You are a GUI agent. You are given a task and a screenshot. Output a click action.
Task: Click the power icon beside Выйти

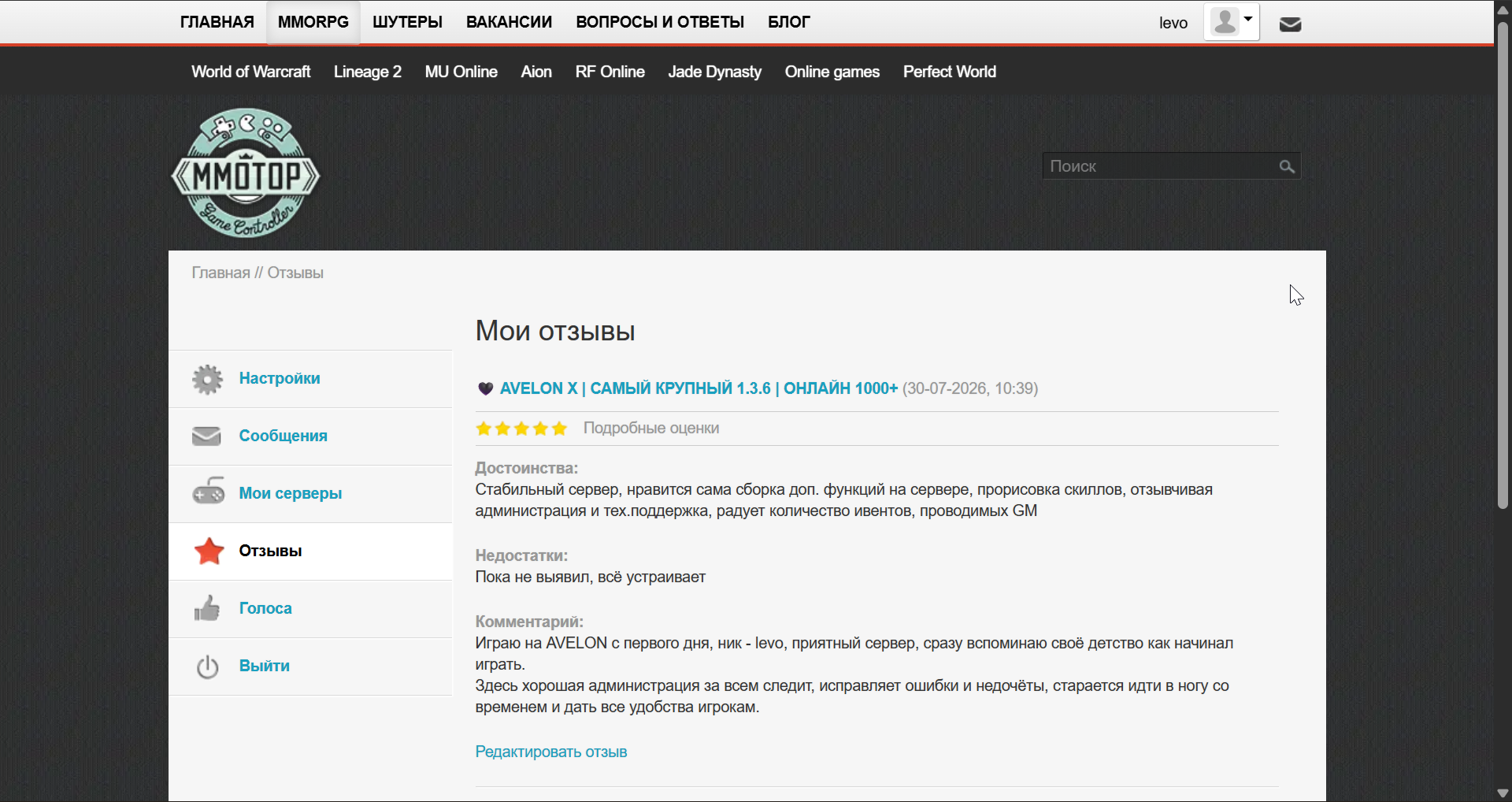207,666
